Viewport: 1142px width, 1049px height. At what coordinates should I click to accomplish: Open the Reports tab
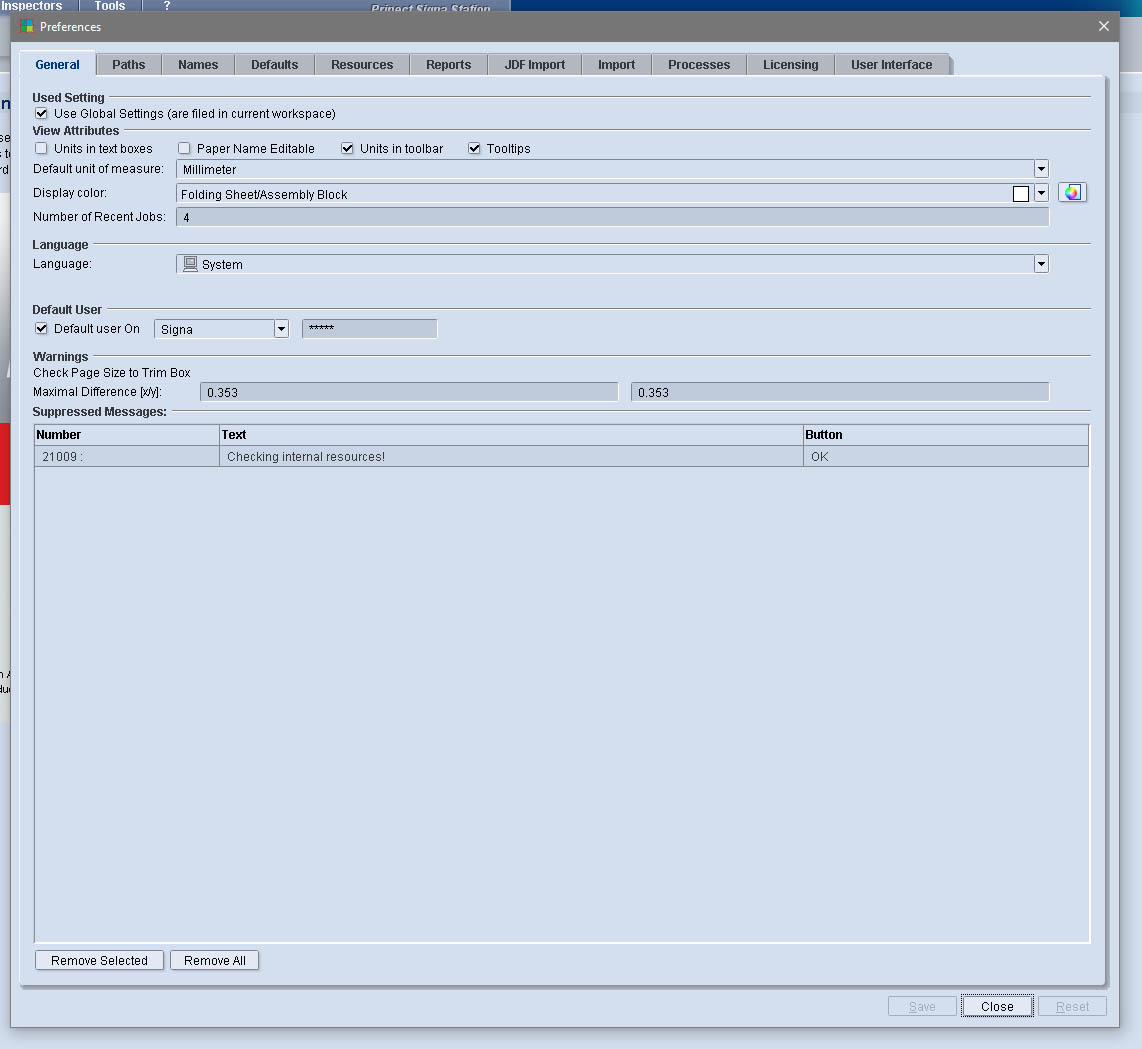tap(449, 65)
